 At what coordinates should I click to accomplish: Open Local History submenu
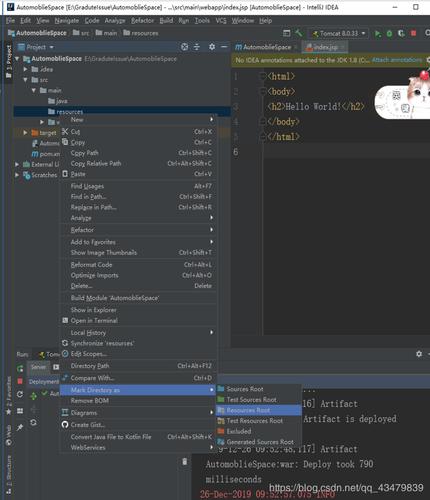coord(138,333)
